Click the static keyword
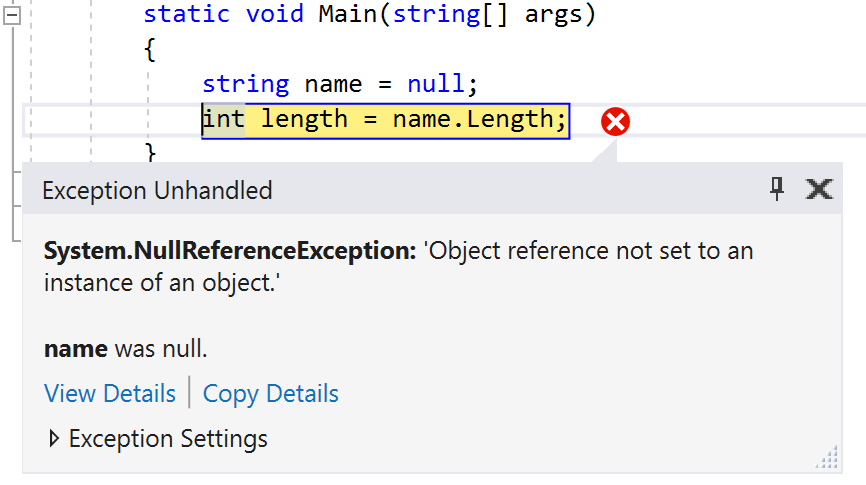866x485 pixels. click(x=187, y=14)
